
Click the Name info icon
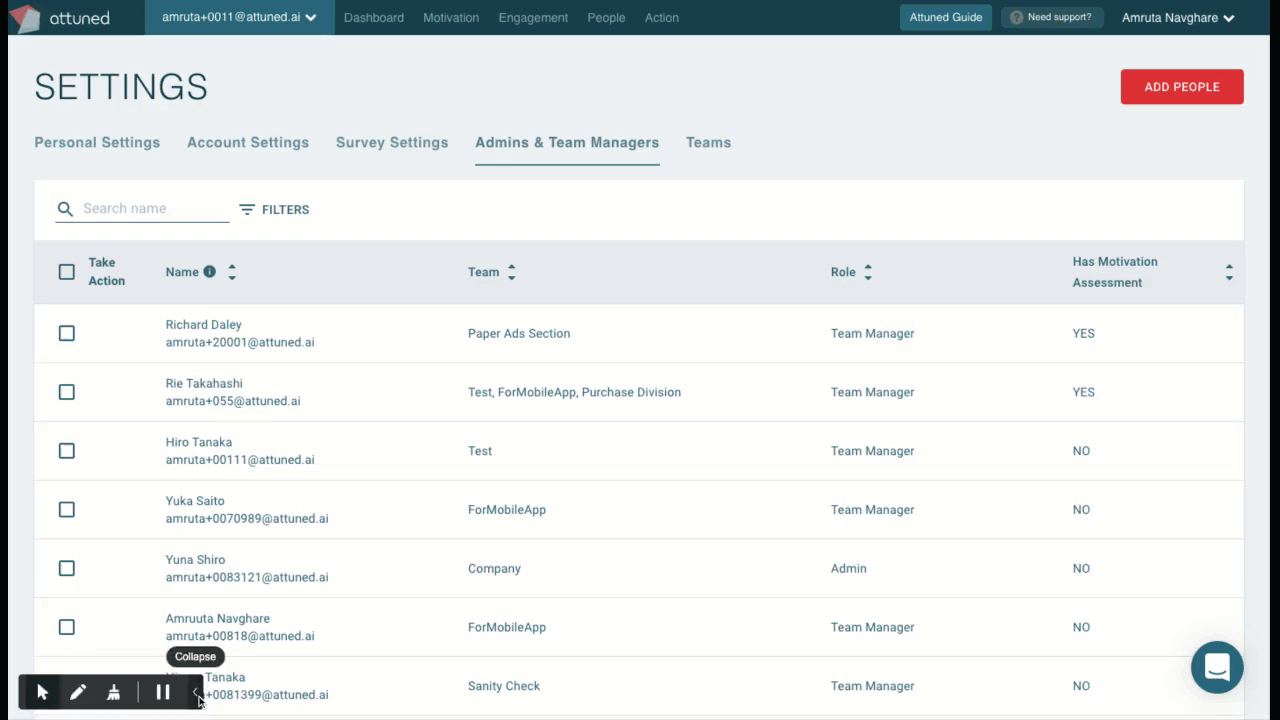pyautogui.click(x=209, y=271)
